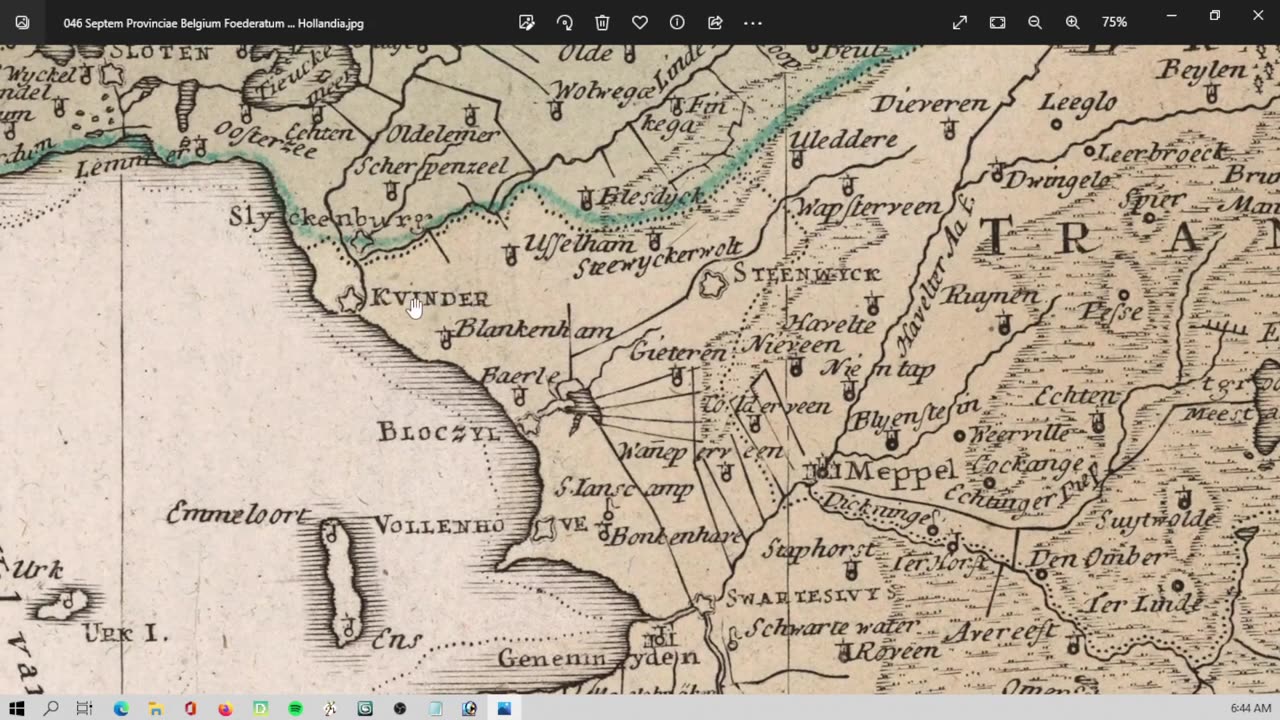The image size is (1280, 720).
Task: Click the Emmeloort label on the map
Action: (238, 515)
